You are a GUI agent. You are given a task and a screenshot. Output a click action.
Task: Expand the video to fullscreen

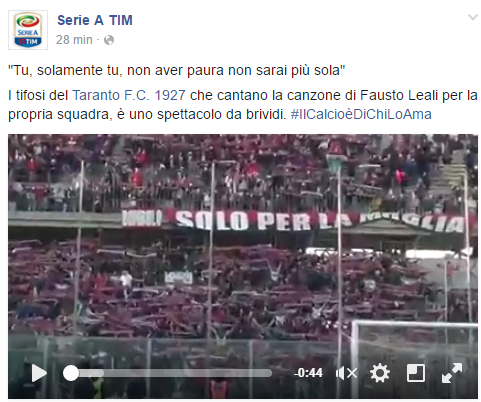[x=452, y=373]
